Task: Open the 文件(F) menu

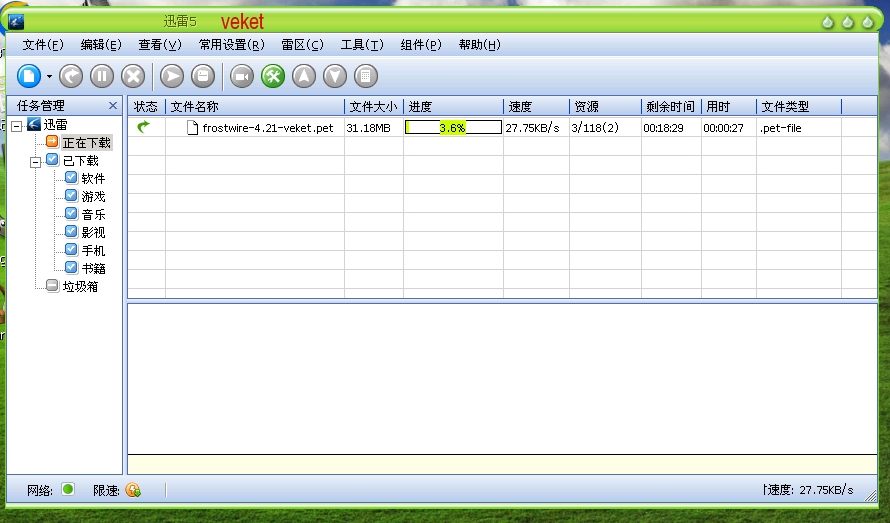Action: click(x=43, y=45)
